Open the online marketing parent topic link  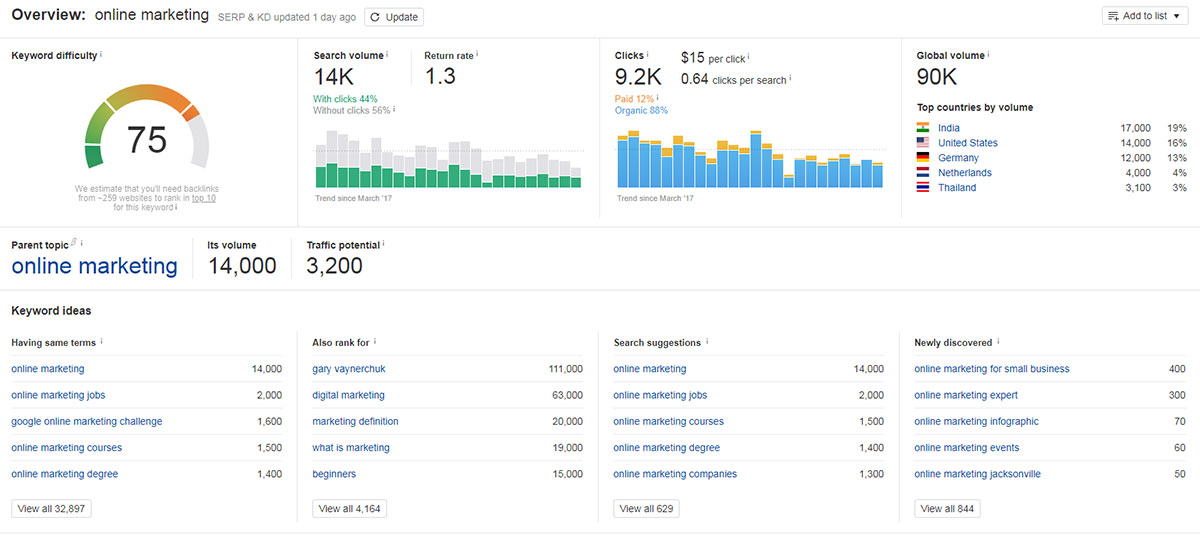pos(94,266)
